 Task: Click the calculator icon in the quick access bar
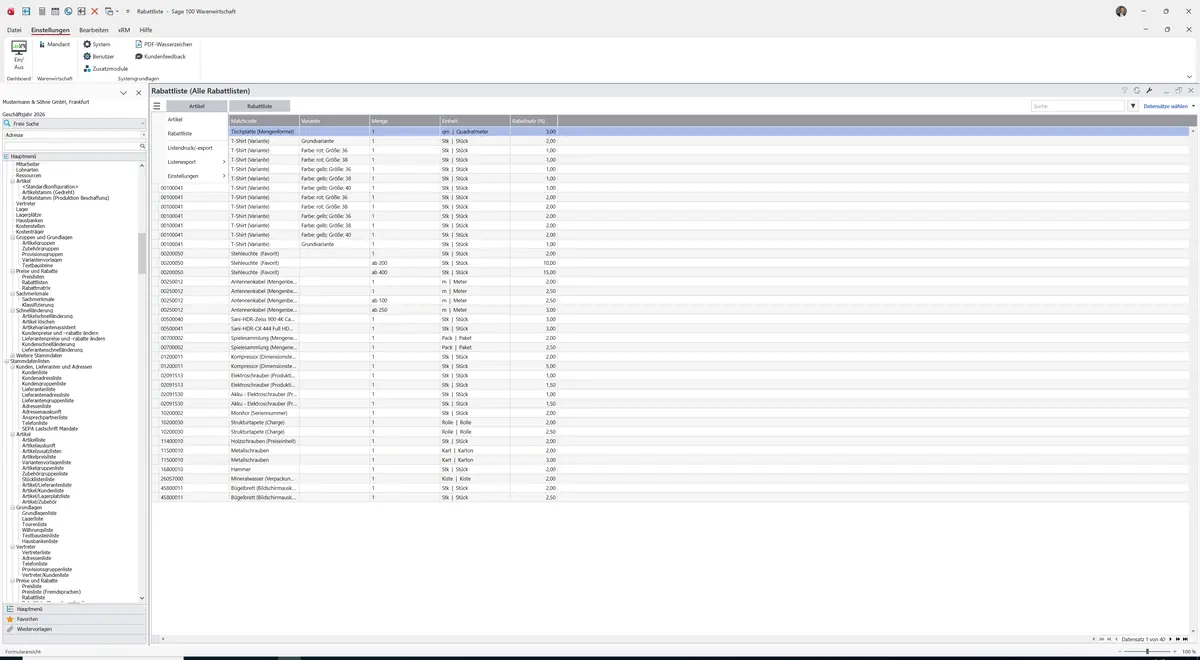(41, 11)
